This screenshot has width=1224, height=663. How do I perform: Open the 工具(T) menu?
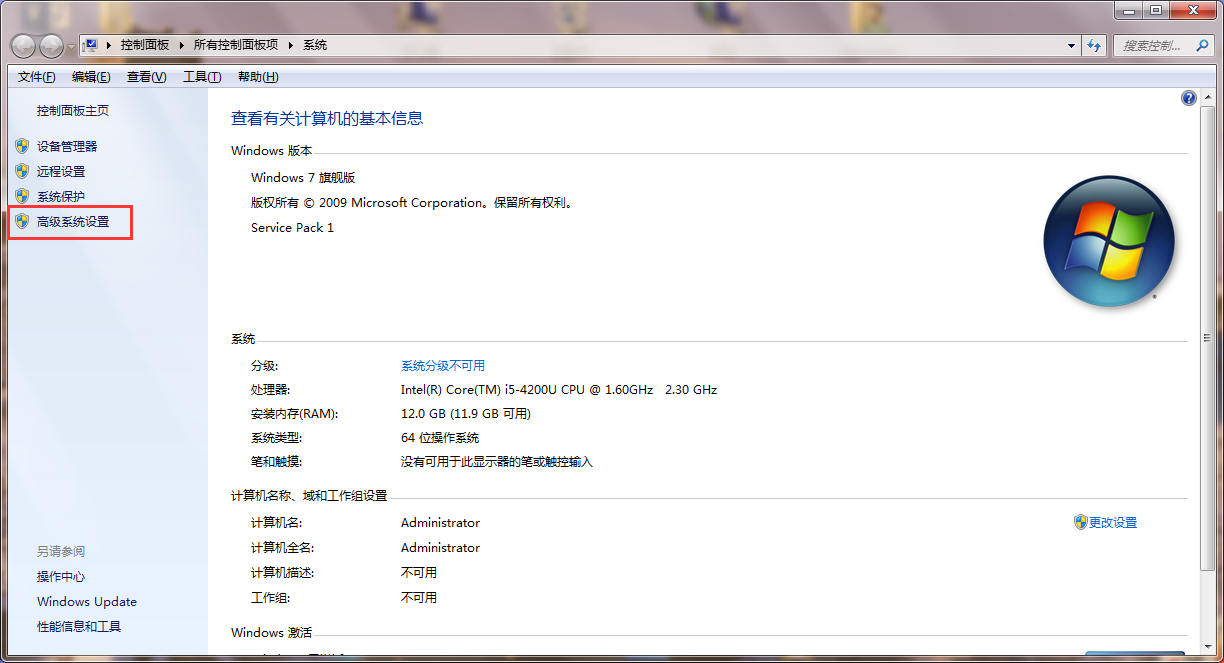pyautogui.click(x=202, y=77)
